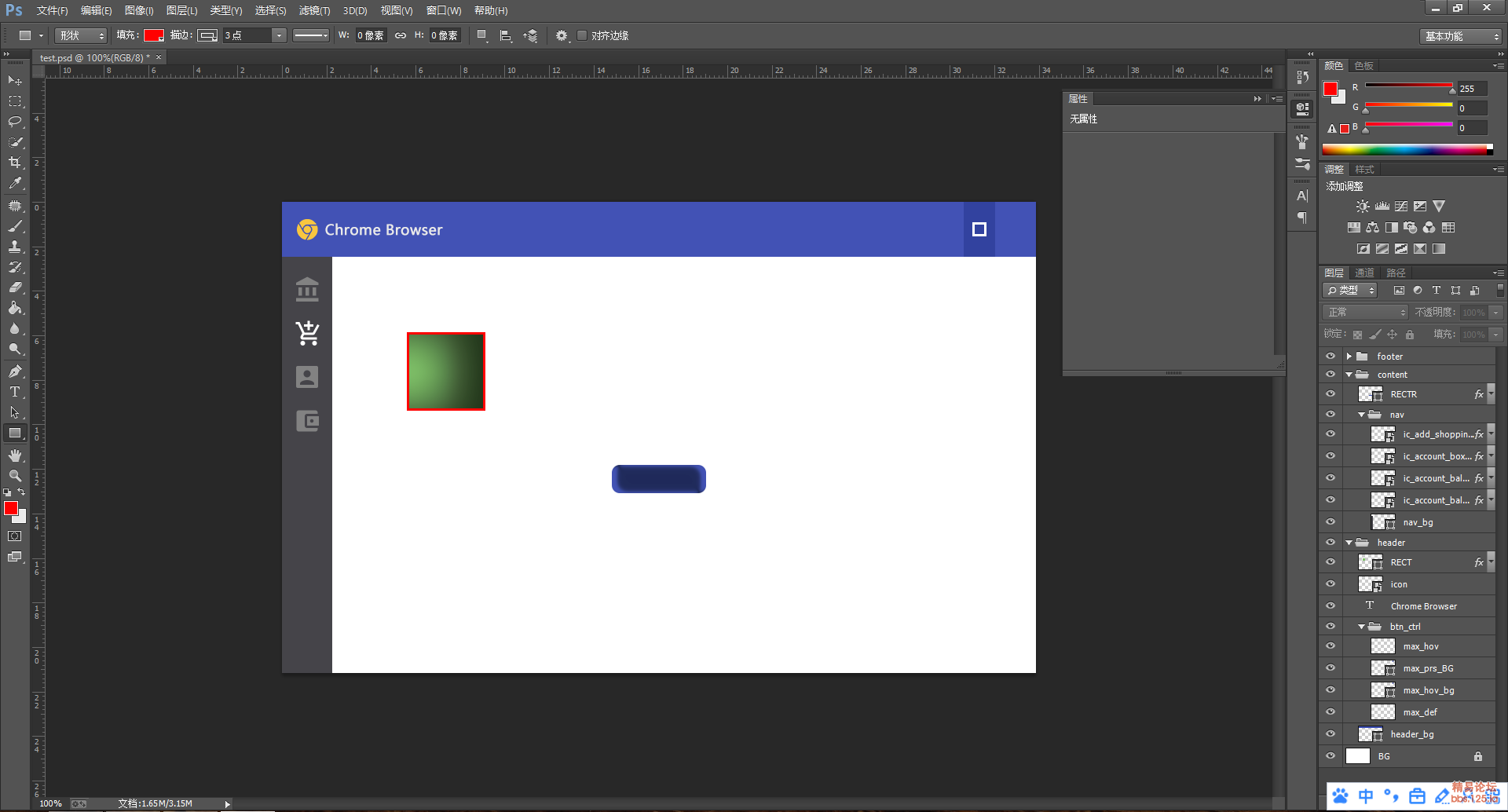Select the Zoom tool
The image size is (1508, 812).
tap(15, 476)
